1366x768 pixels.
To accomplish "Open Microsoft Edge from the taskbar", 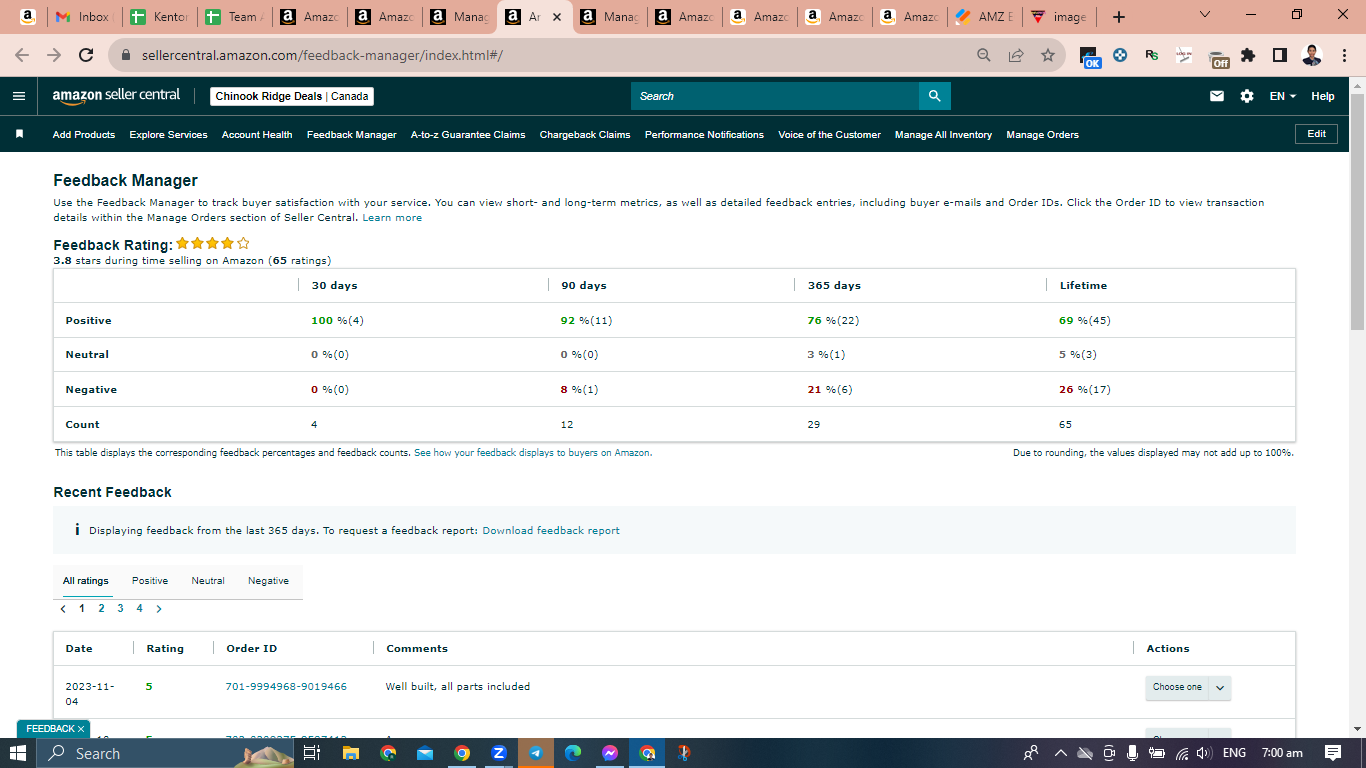I will click(572, 753).
